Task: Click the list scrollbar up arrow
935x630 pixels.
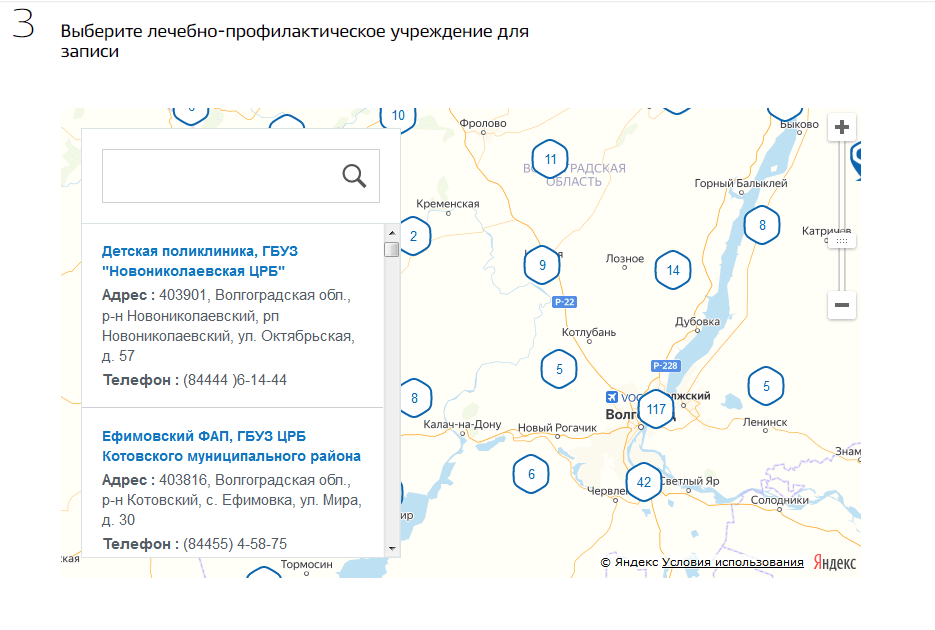Action: point(392,233)
